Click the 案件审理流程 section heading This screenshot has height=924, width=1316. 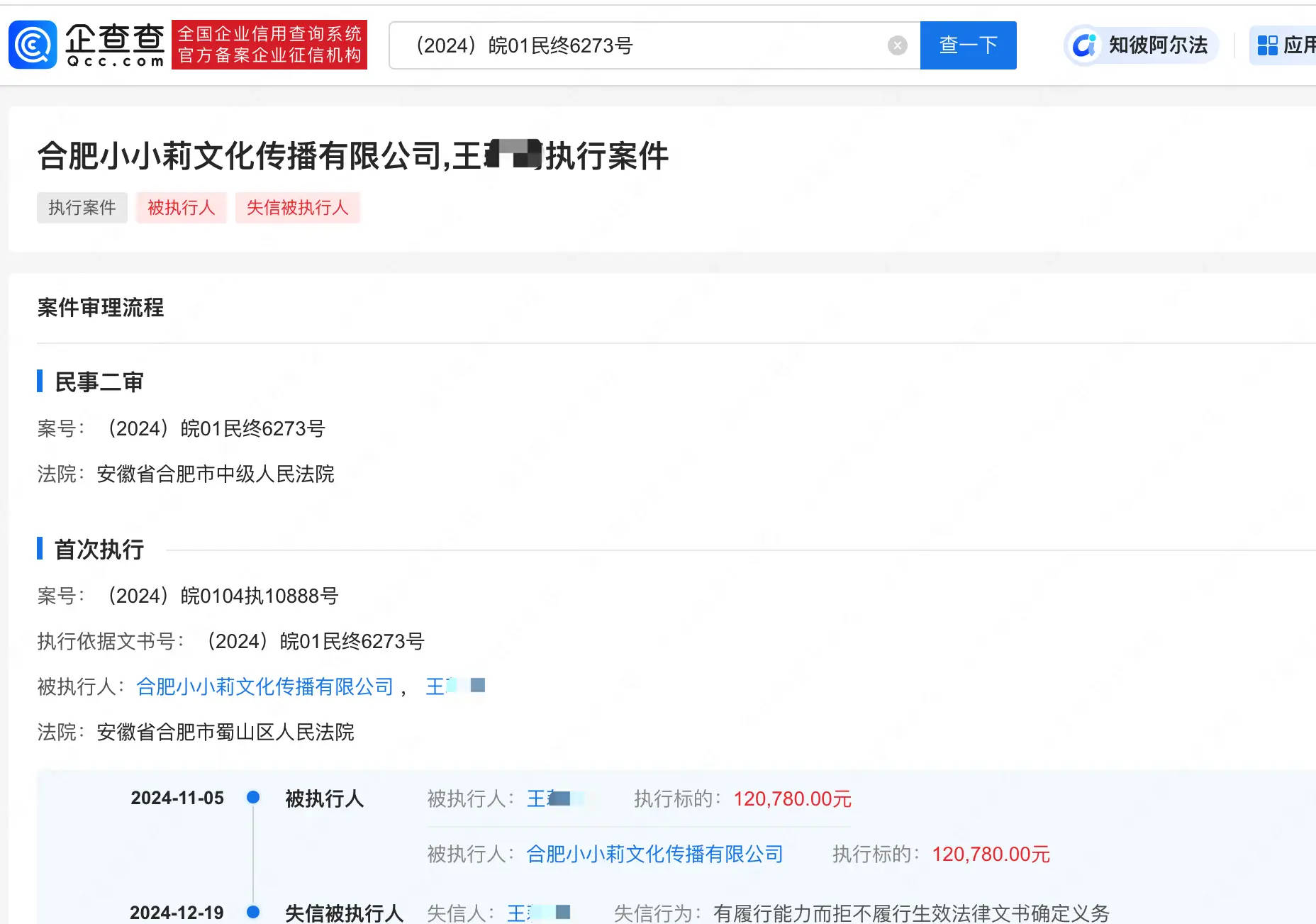(101, 308)
